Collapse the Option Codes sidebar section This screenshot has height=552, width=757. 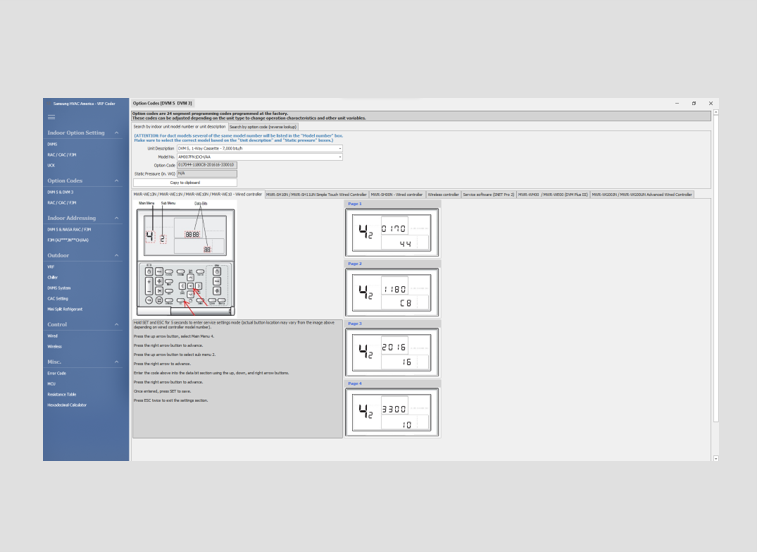click(117, 181)
